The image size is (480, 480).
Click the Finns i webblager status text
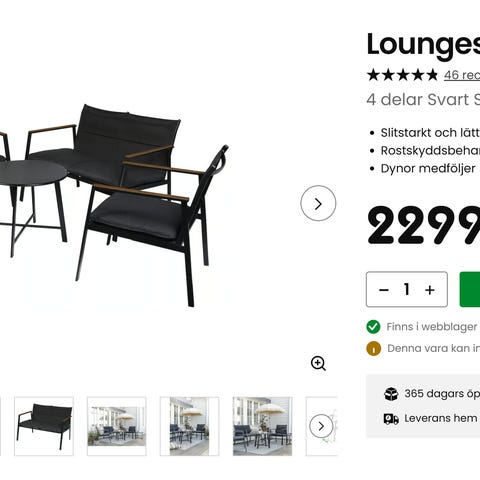point(432,327)
